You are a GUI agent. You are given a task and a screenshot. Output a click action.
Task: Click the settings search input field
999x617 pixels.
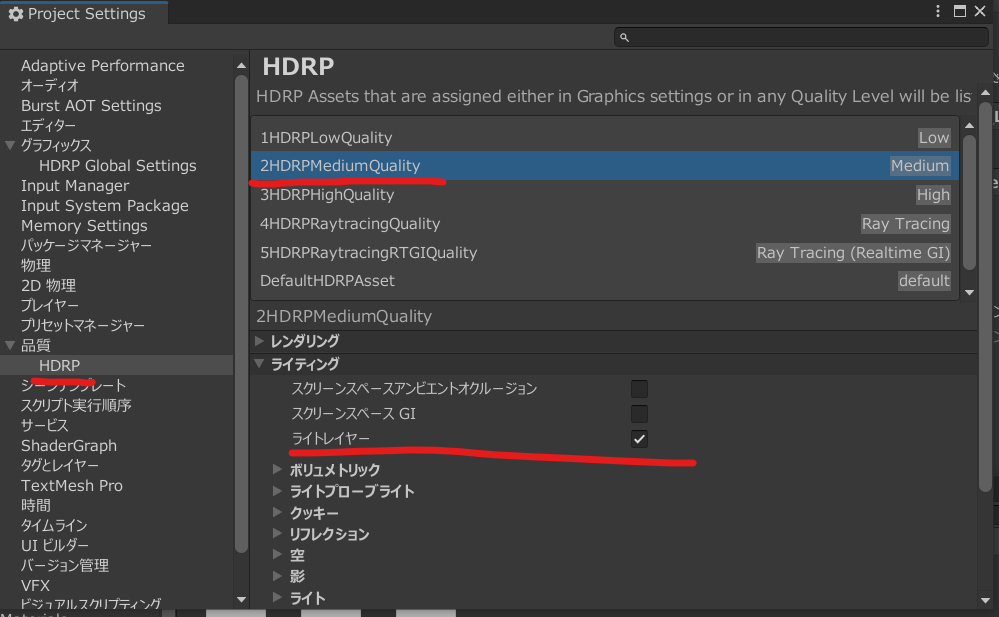pos(800,37)
